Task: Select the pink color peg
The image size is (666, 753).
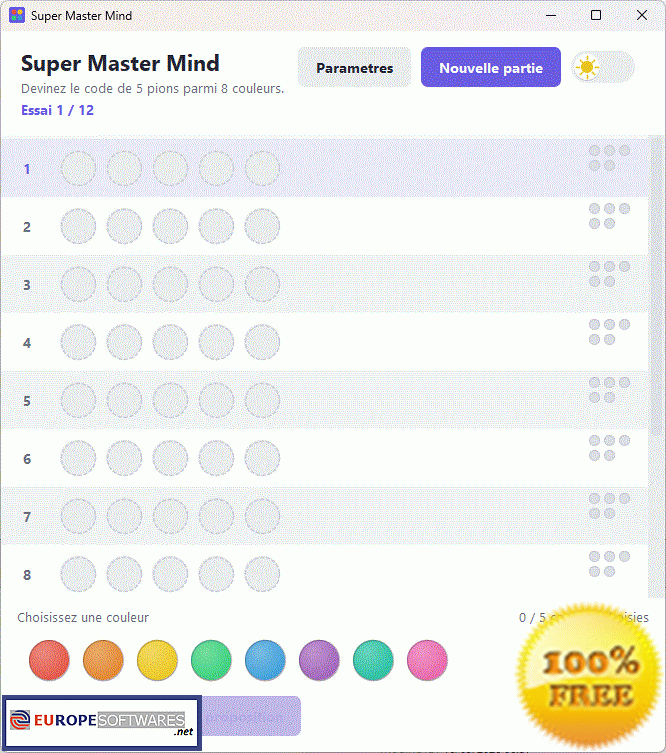Action: (427, 660)
